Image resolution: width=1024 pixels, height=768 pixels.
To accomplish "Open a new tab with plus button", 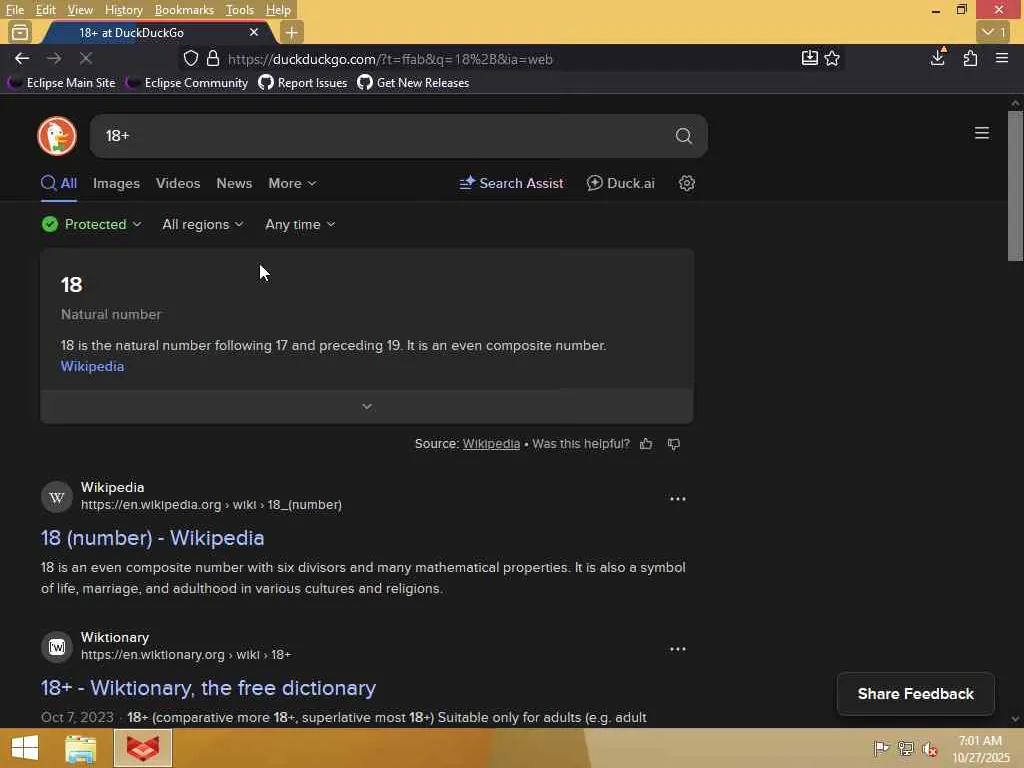I will click(291, 32).
